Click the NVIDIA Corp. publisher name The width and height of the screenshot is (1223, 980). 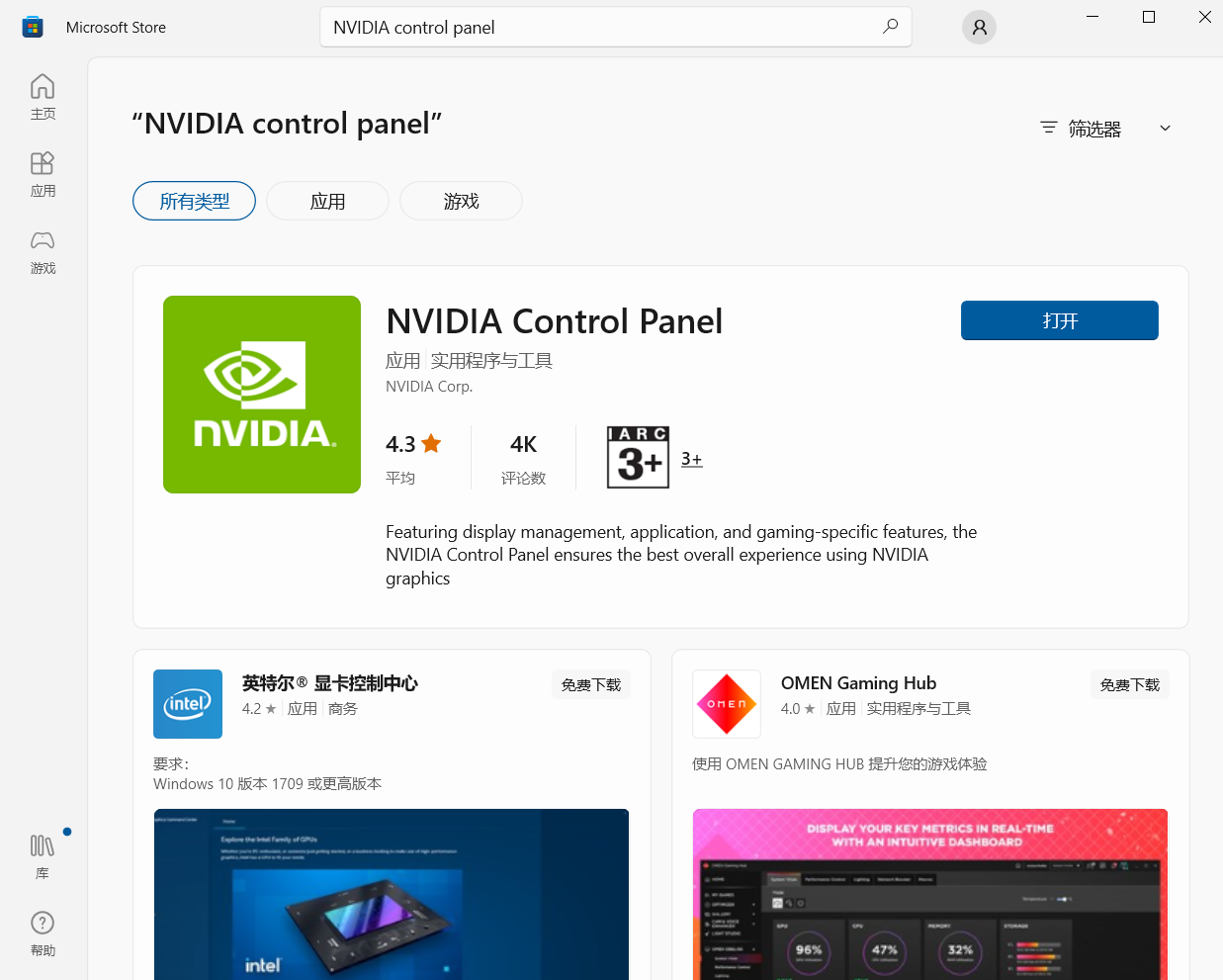pos(429,387)
